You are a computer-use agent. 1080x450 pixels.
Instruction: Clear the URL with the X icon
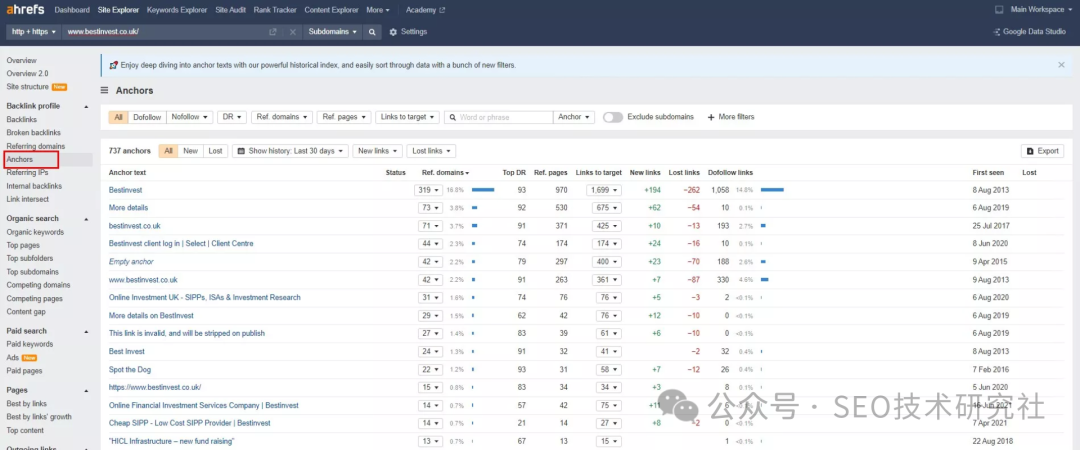(293, 32)
